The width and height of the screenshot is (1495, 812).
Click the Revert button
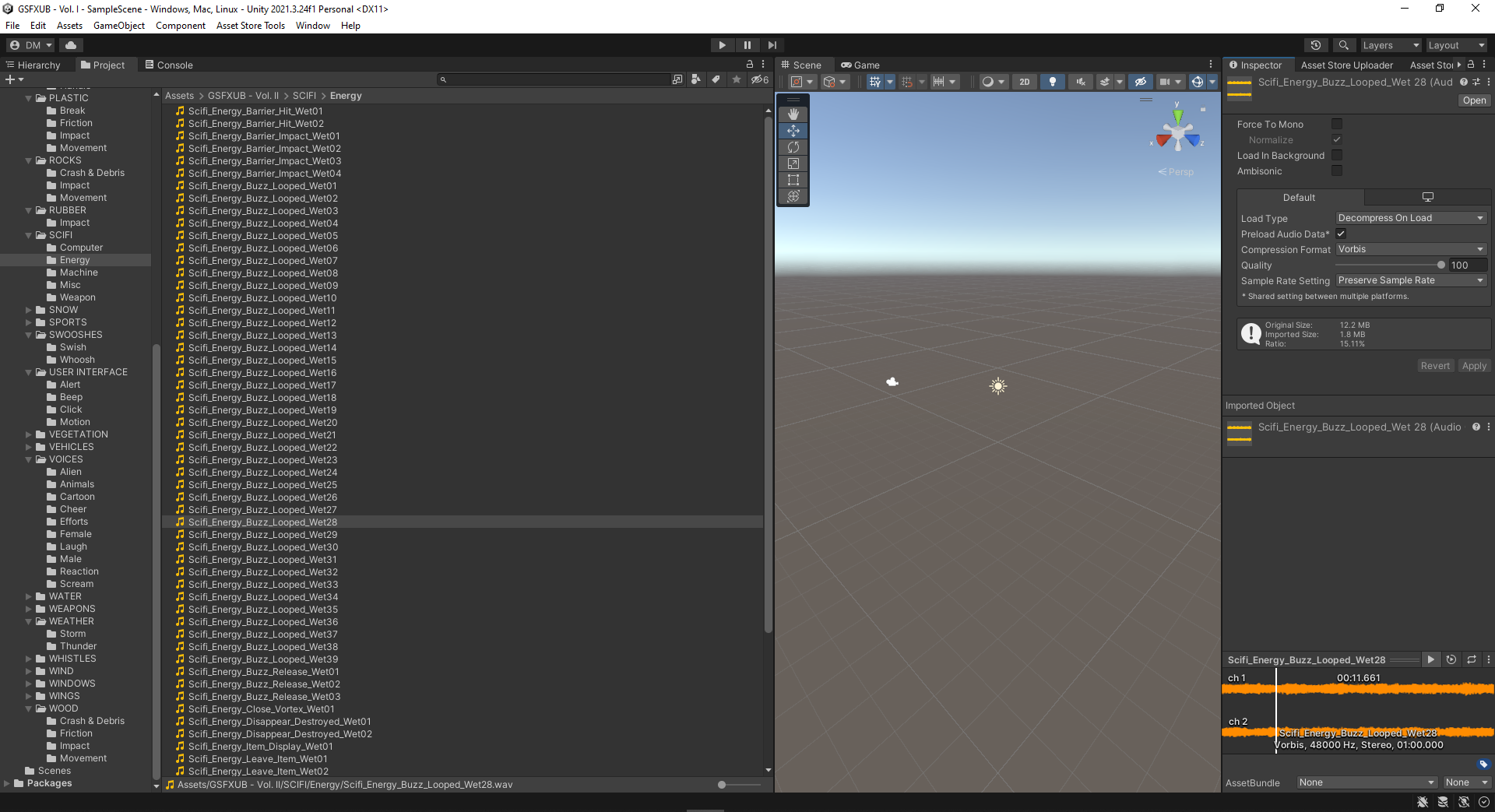point(1435,366)
